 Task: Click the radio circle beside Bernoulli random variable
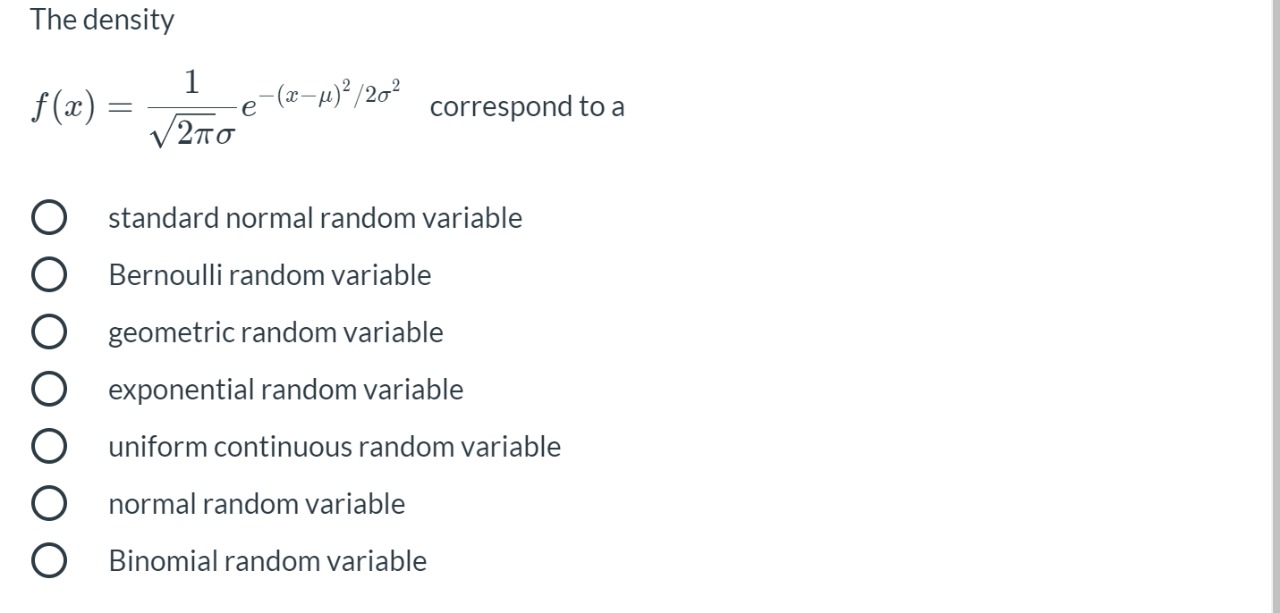coord(49,275)
